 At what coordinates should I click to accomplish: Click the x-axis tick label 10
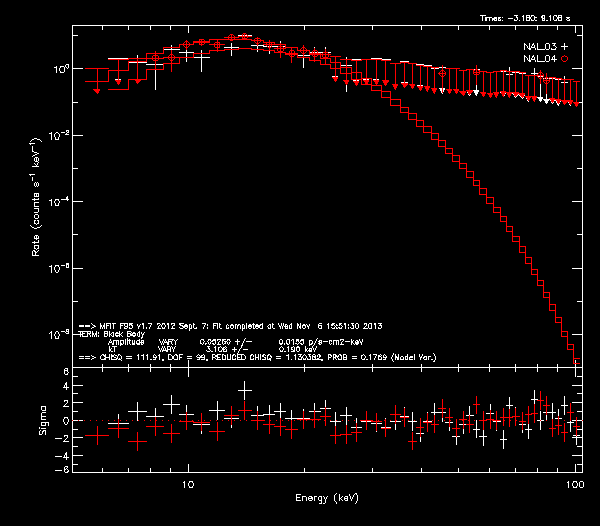pyautogui.click(x=187, y=484)
